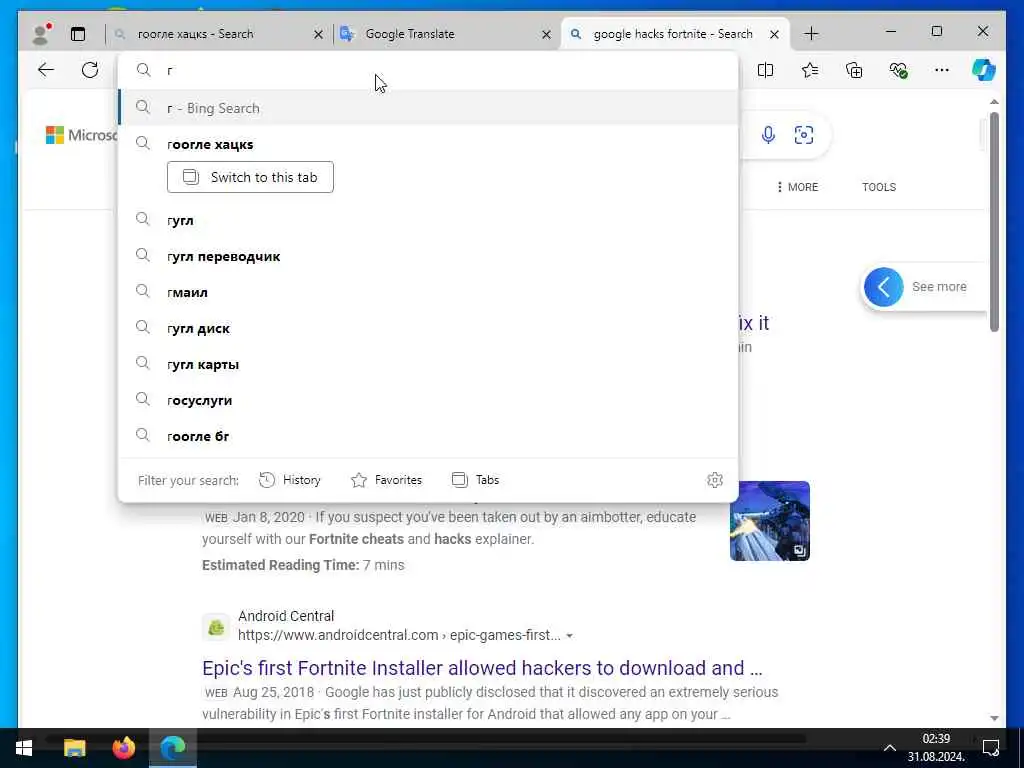
Task: Open the taskbar clock and date
Action: [936, 748]
